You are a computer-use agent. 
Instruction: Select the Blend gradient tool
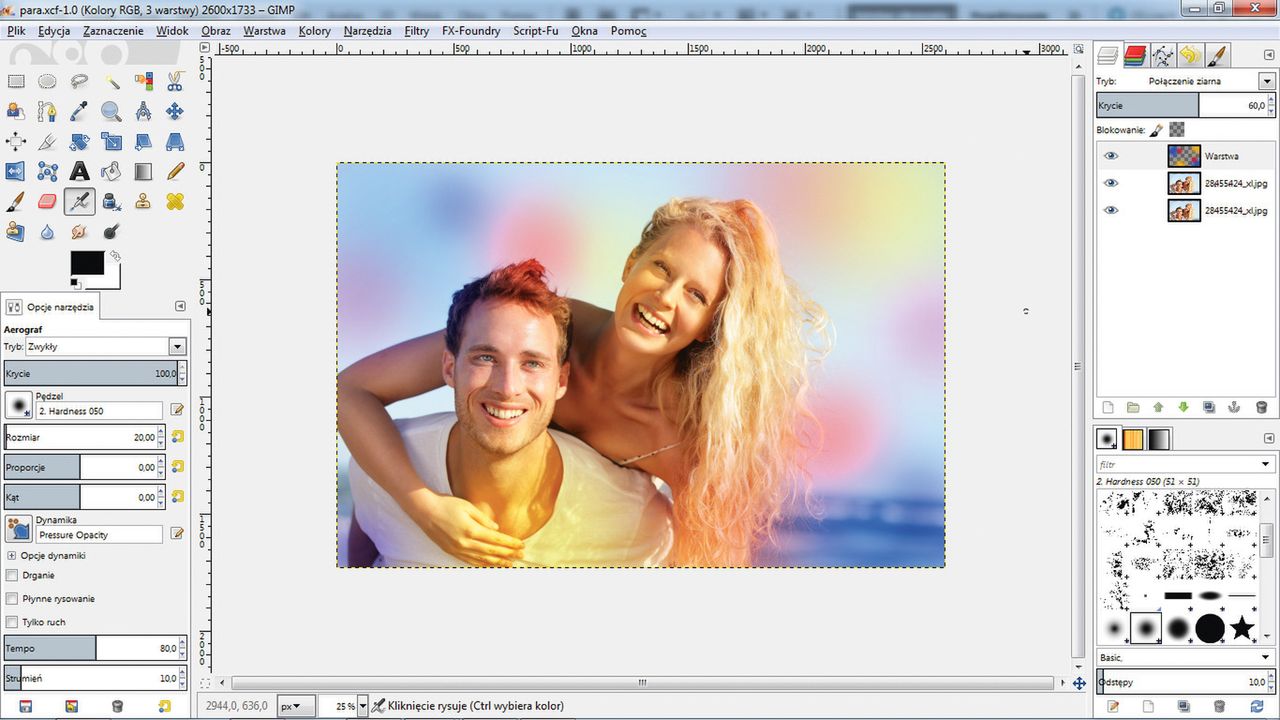click(x=143, y=172)
